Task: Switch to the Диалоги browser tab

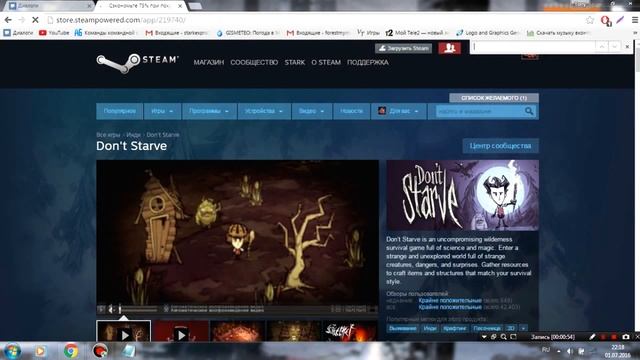Action: [x=49, y=6]
